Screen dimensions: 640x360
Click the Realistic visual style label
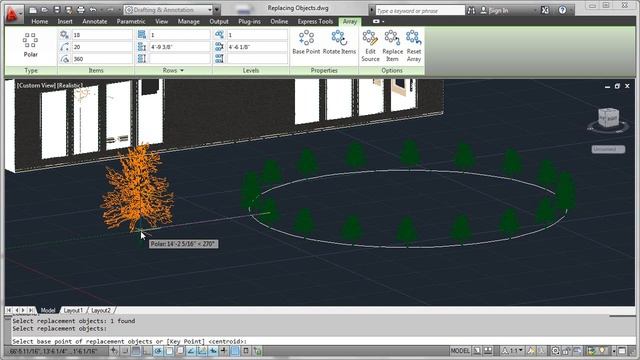pos(70,85)
